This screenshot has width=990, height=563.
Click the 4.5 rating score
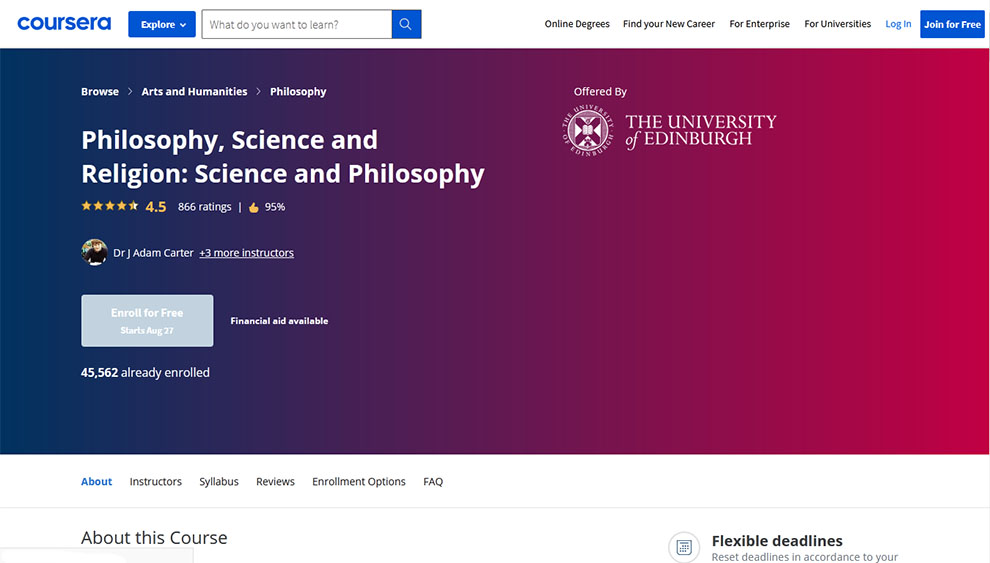click(x=156, y=207)
